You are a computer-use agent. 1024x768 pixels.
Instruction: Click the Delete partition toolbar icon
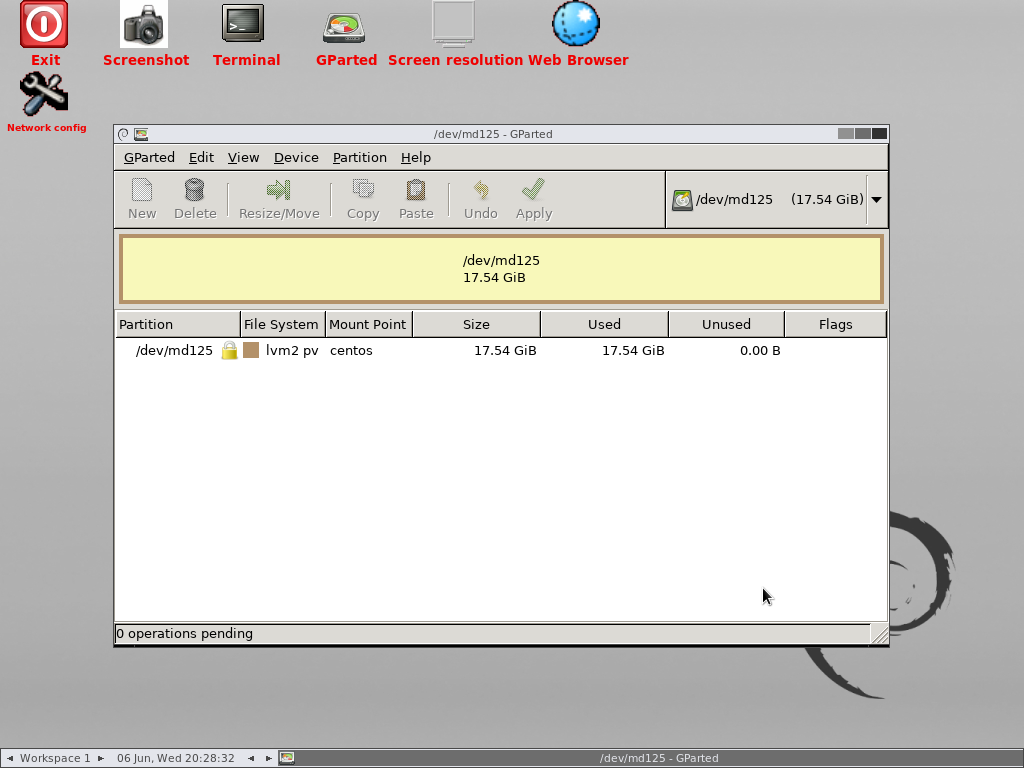pos(195,190)
